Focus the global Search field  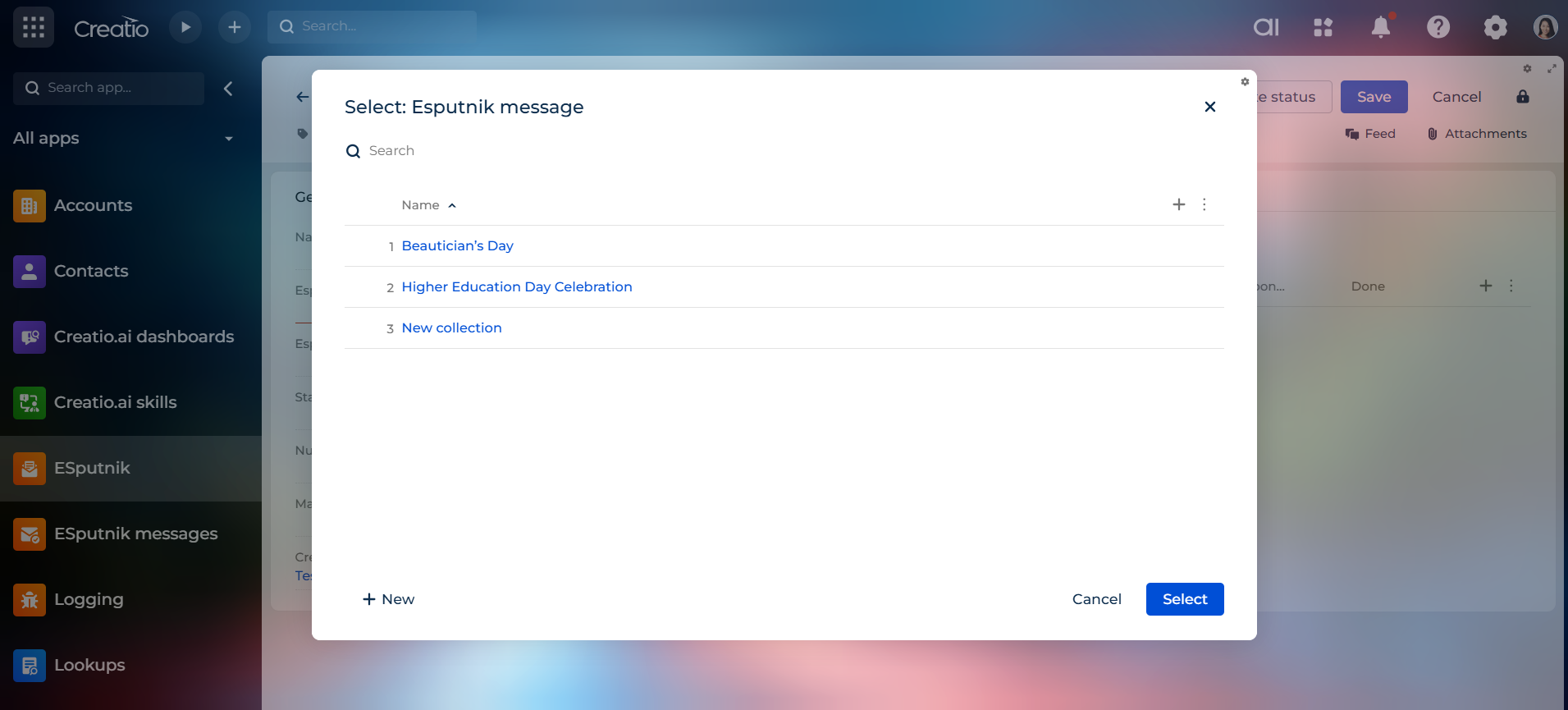pyautogui.click(x=372, y=26)
